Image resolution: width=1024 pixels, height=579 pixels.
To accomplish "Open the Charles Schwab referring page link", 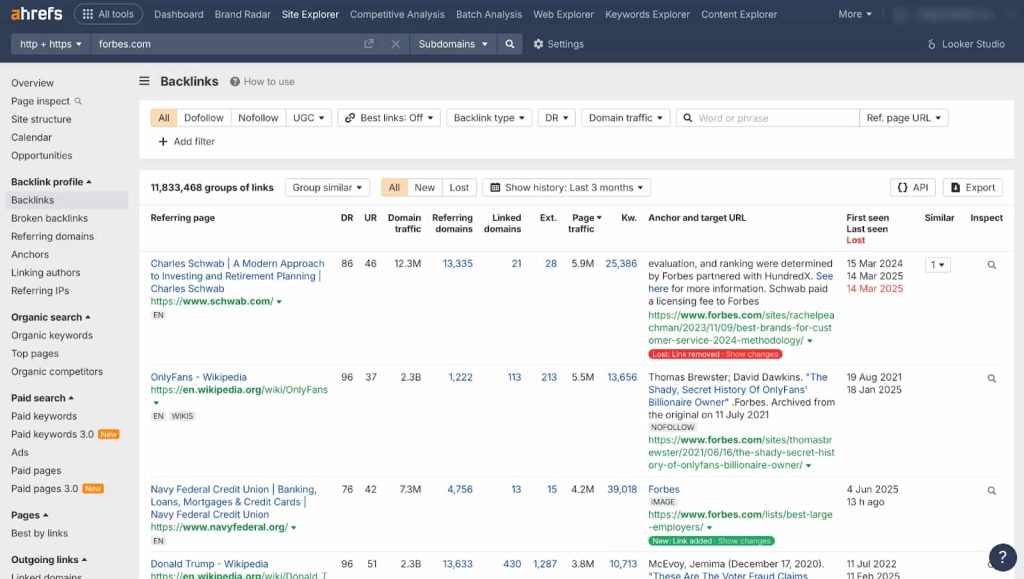I will click(x=237, y=275).
